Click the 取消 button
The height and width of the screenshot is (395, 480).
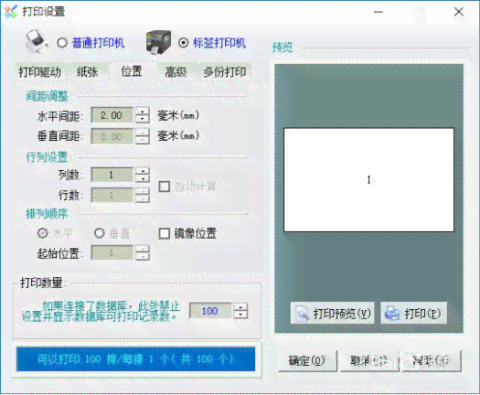369,361
